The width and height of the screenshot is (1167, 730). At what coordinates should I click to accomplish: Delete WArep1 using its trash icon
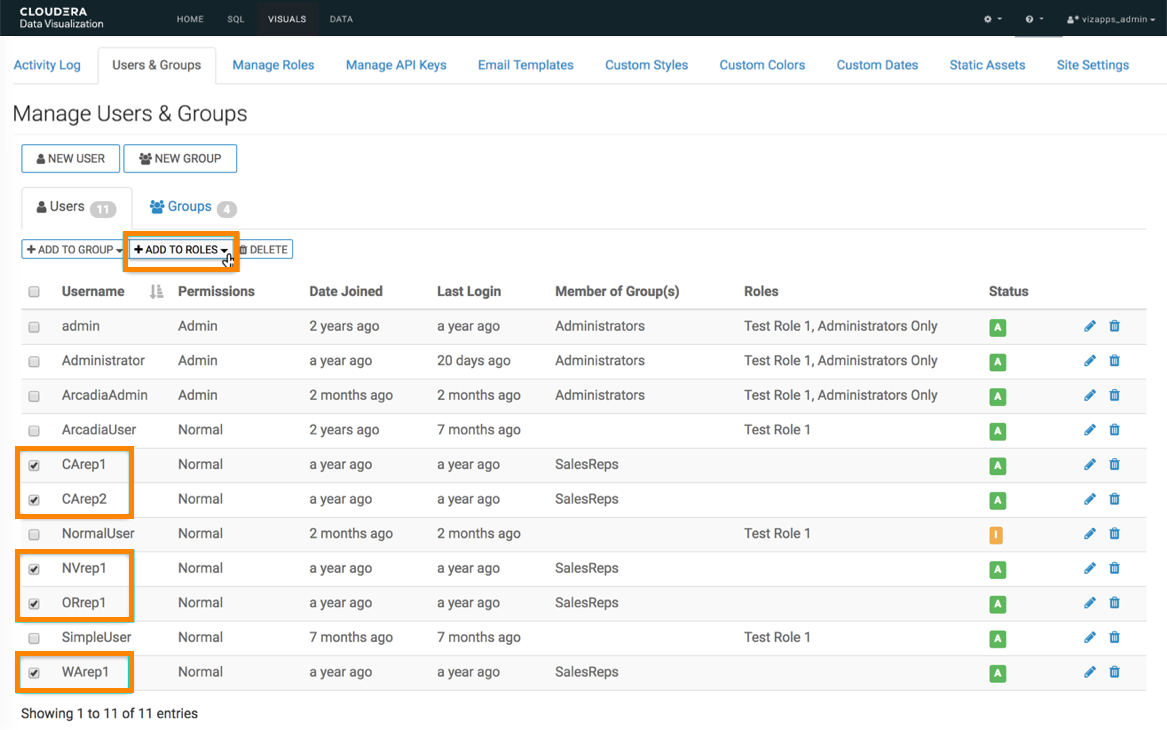[1114, 672]
